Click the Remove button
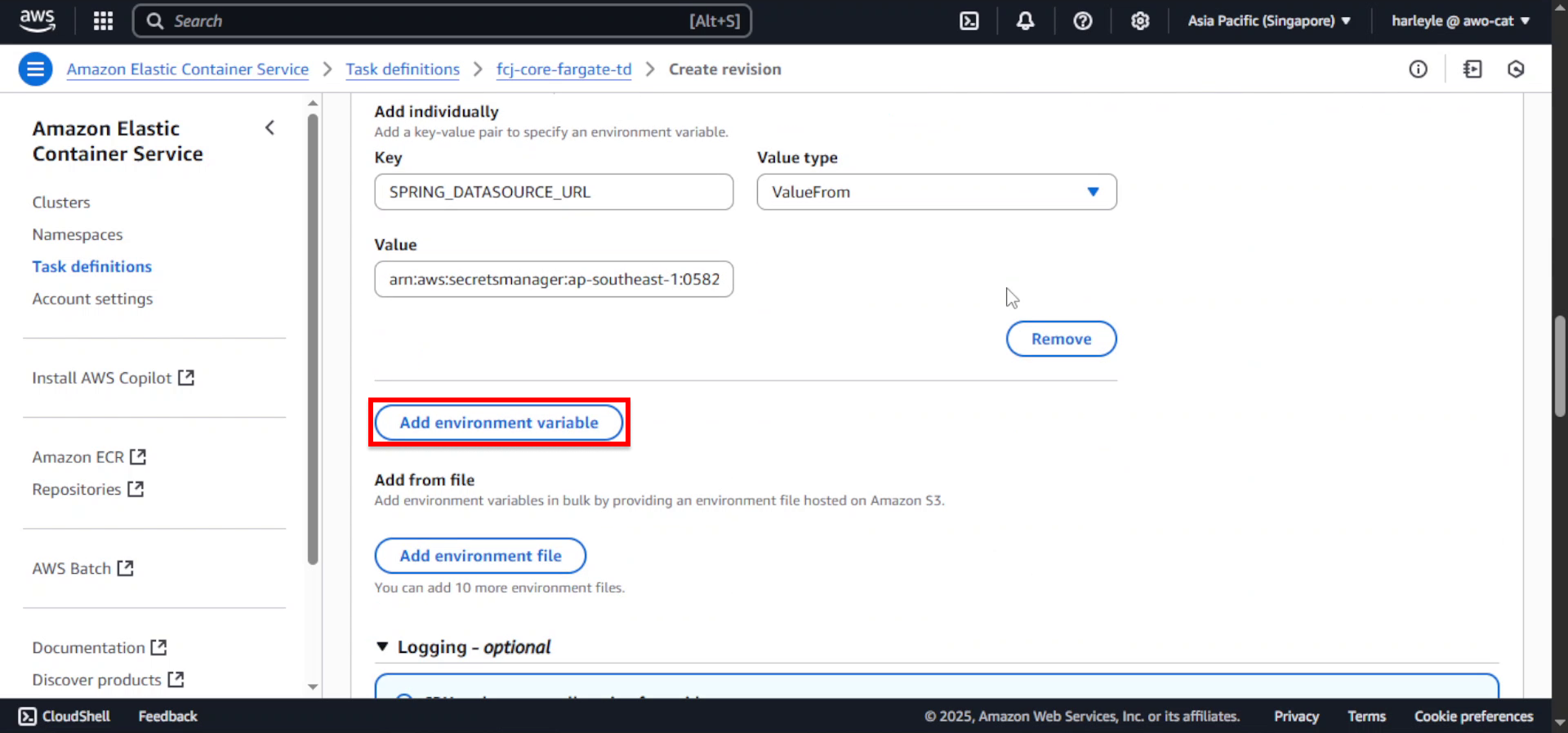 coord(1061,339)
